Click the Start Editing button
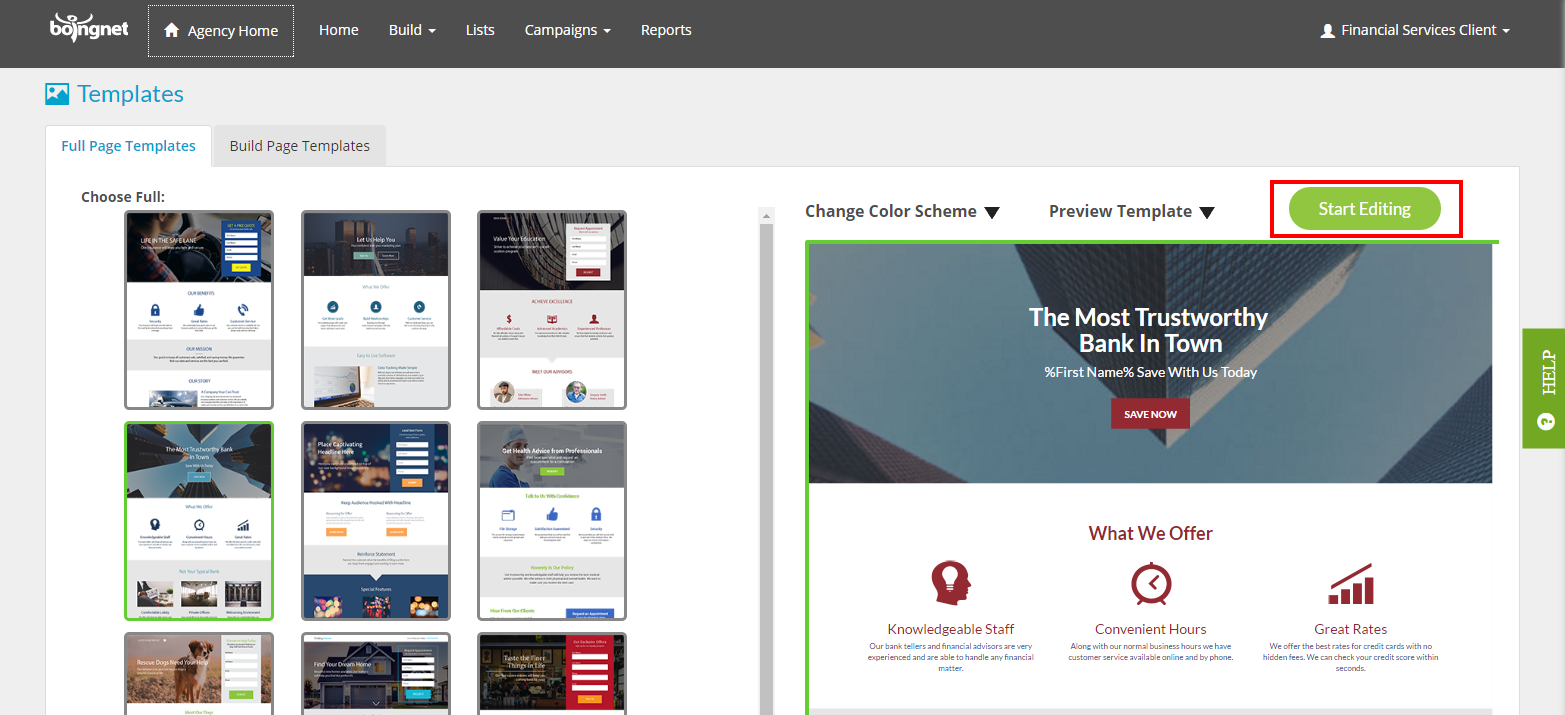Viewport: 1565px width, 715px height. coord(1364,209)
